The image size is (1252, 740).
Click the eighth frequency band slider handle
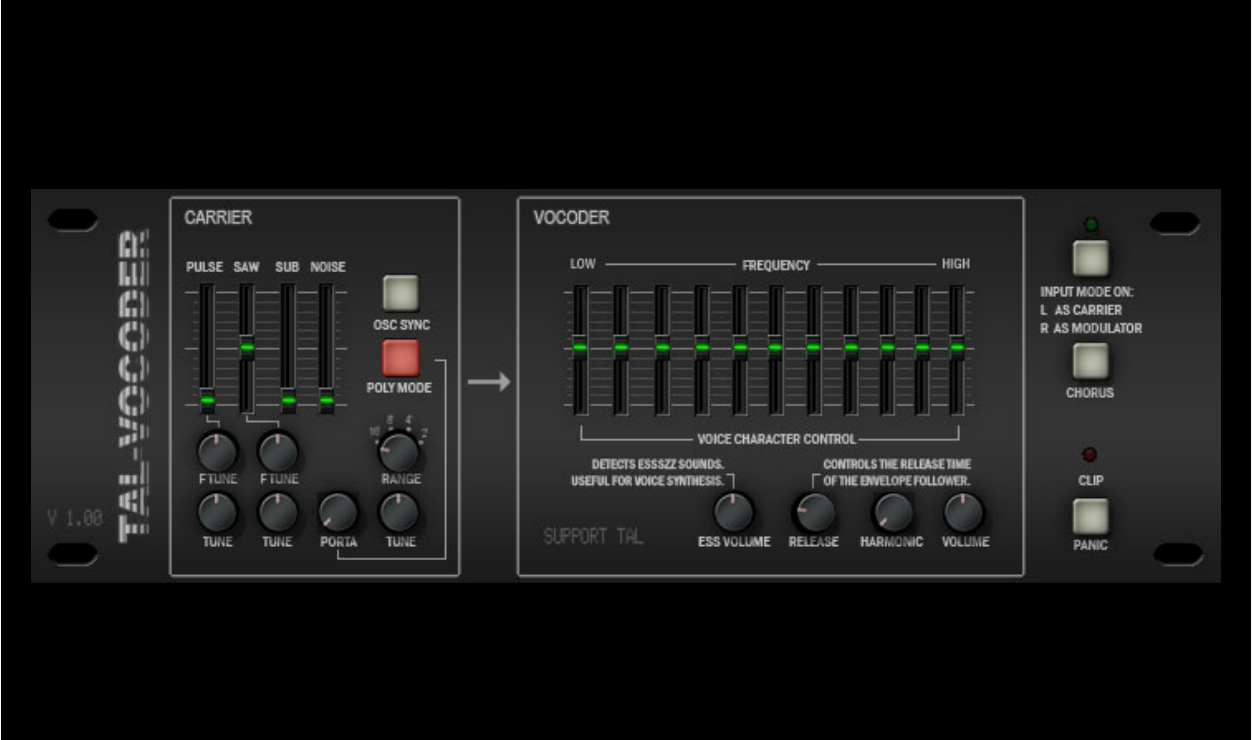pyautogui.click(x=850, y=348)
